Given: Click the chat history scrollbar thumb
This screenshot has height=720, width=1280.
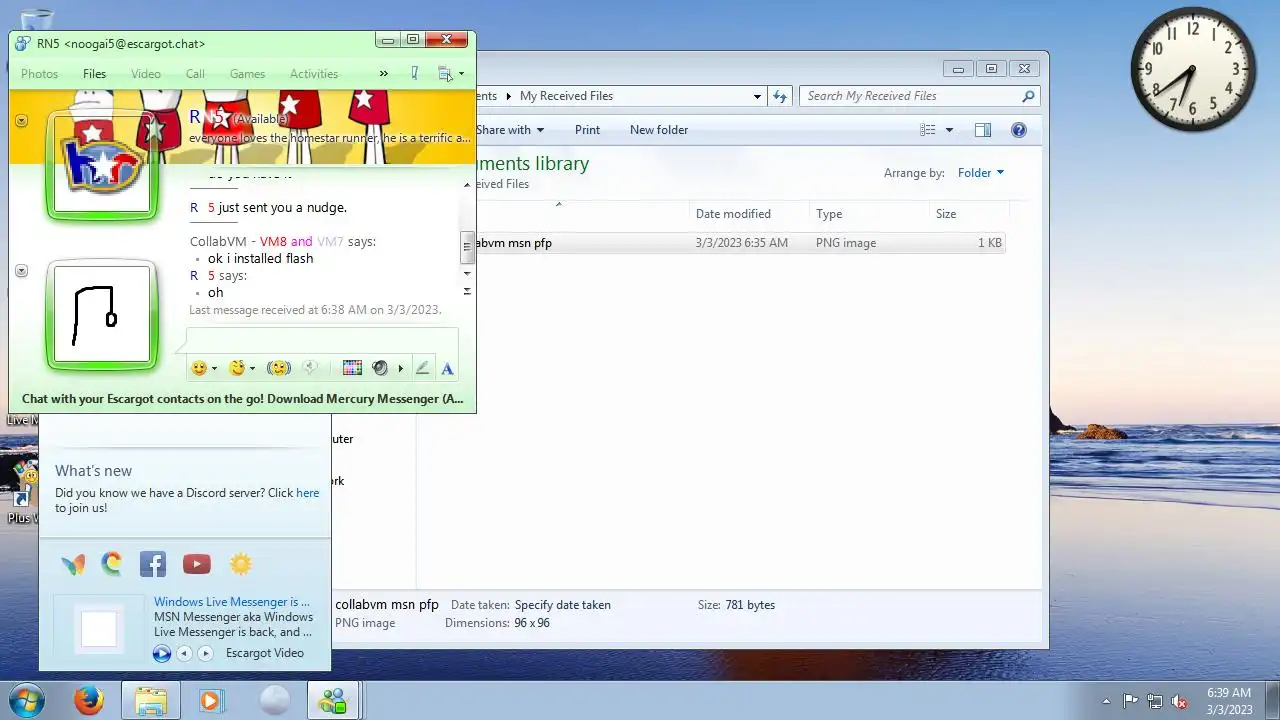Looking at the screenshot, I should click(466, 248).
